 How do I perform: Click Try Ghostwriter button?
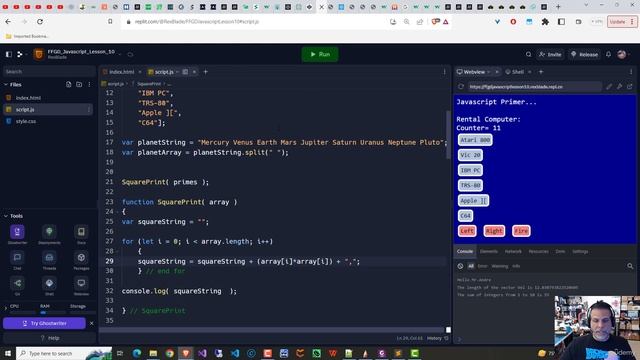(44, 323)
